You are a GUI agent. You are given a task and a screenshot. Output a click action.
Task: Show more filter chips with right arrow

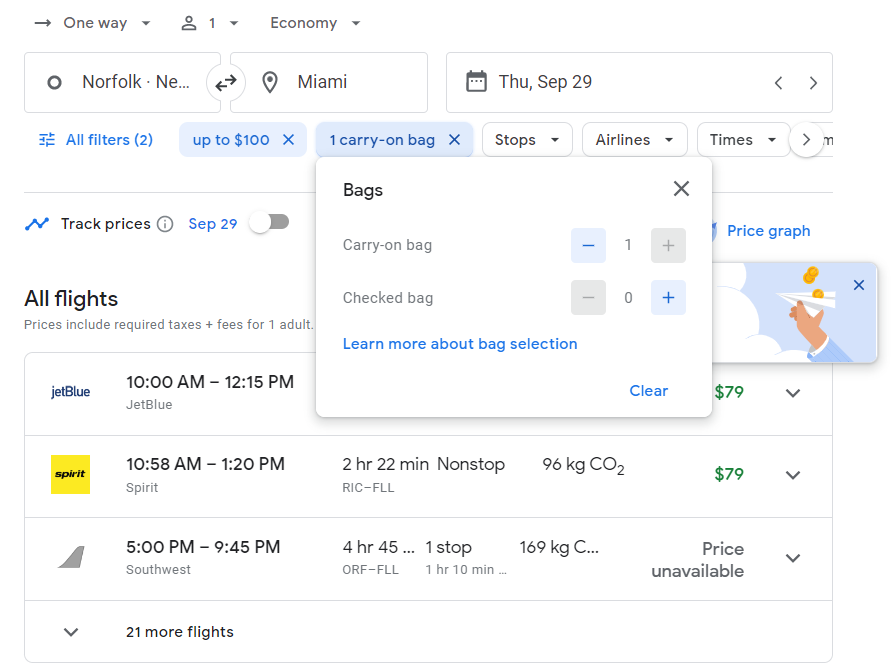coord(806,140)
